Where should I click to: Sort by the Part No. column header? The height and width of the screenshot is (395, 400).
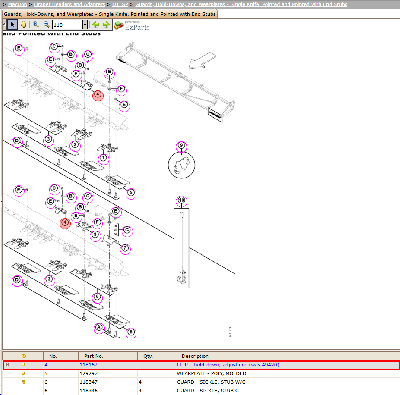pyautogui.click(x=108, y=356)
